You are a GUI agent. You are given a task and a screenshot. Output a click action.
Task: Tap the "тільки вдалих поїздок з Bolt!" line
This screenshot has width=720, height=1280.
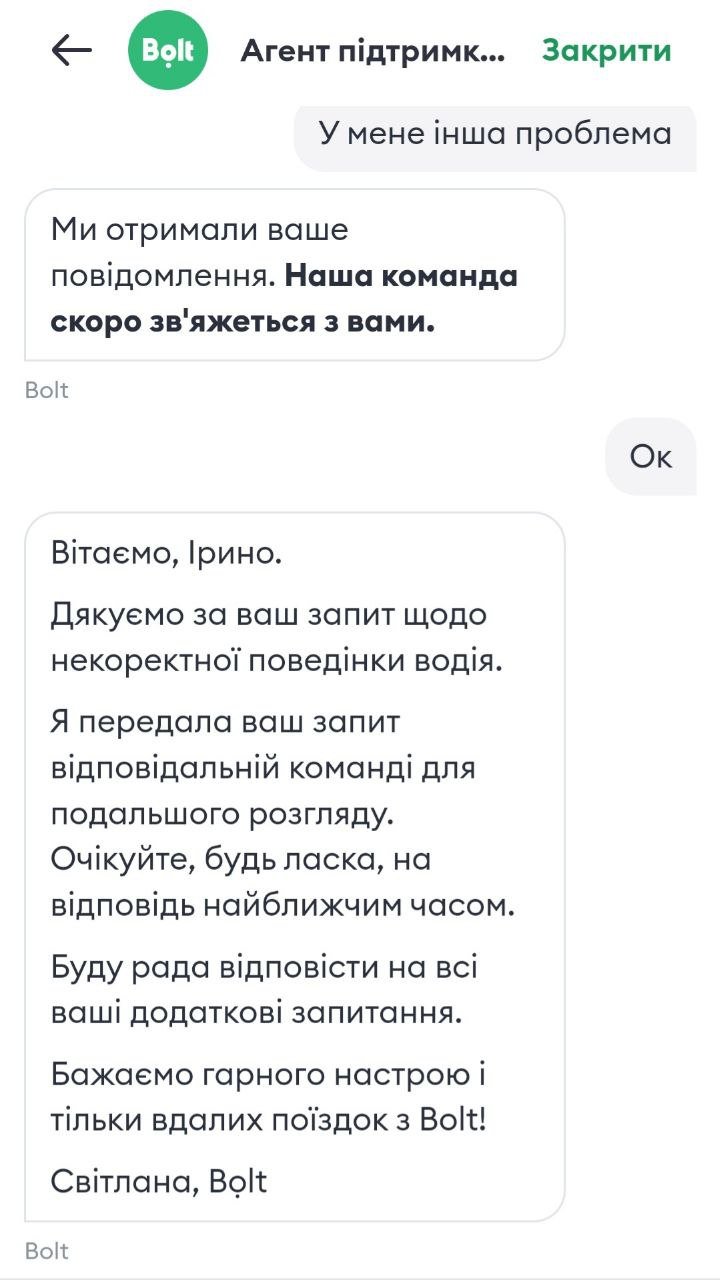tap(269, 1120)
